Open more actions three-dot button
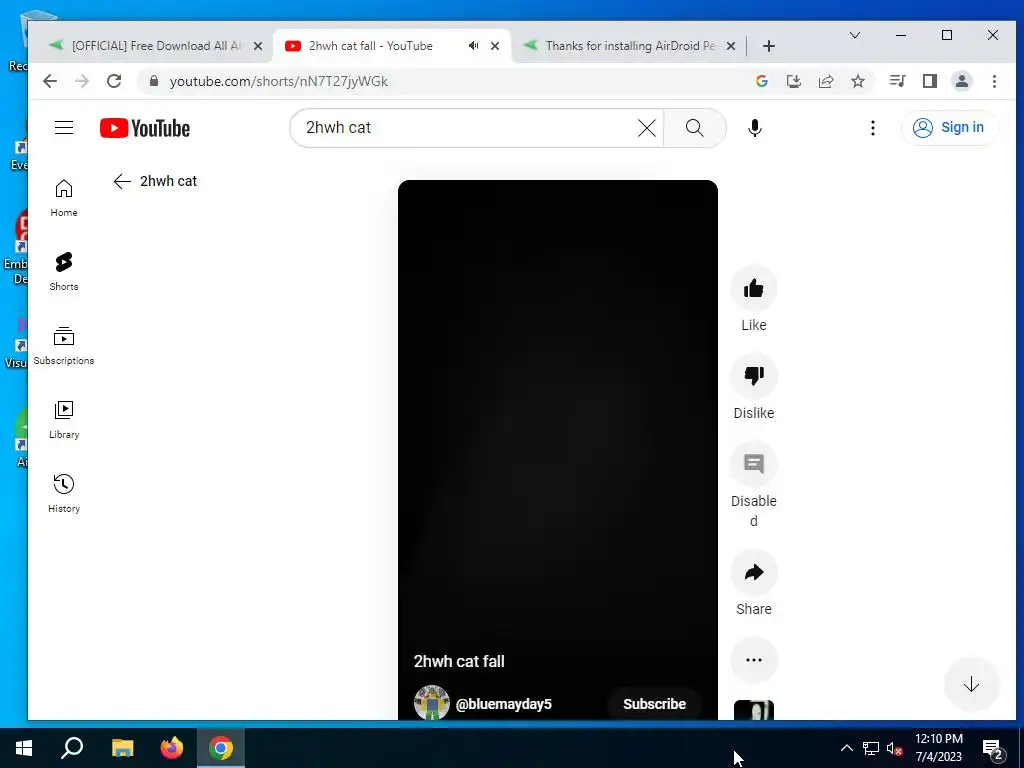The width and height of the screenshot is (1024, 768). tap(754, 660)
